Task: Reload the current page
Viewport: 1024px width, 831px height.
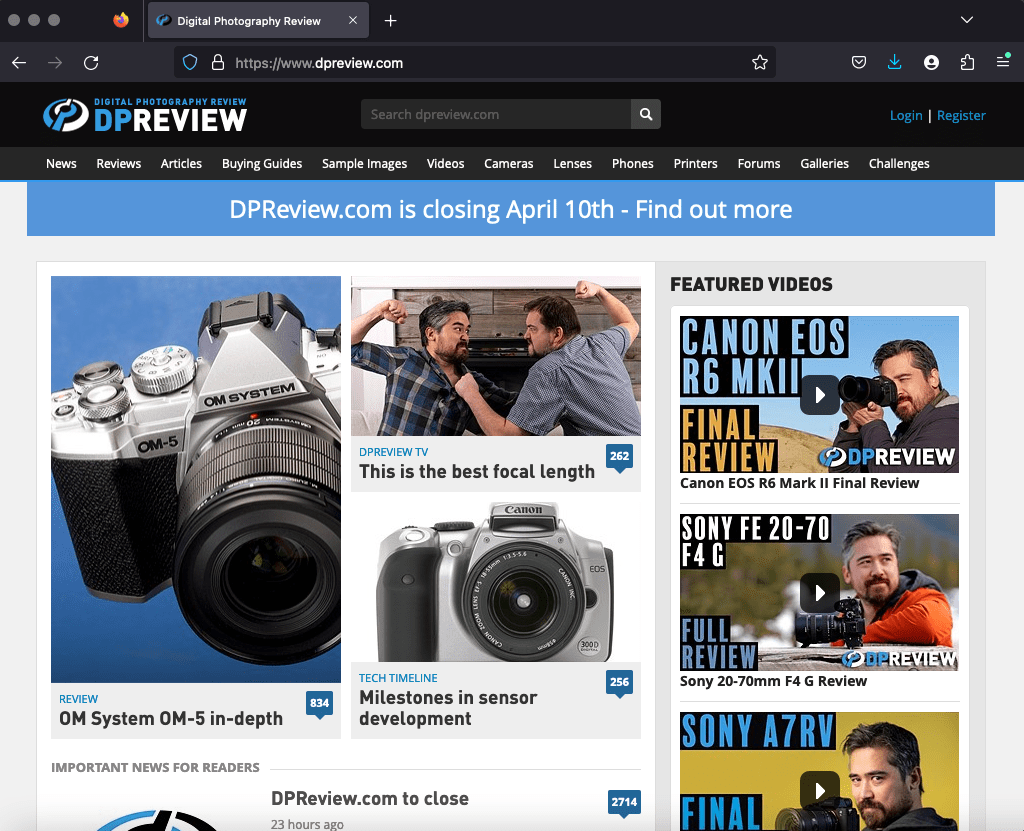Action: pos(91,62)
